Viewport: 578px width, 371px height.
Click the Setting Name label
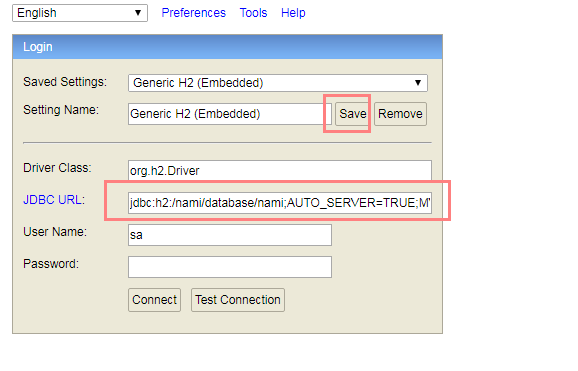pos(61,110)
